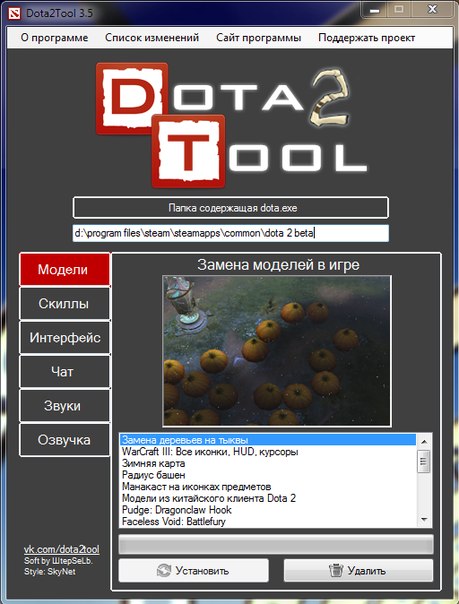Click the list scrollbar down arrow
459x604 pixels.
(424, 520)
